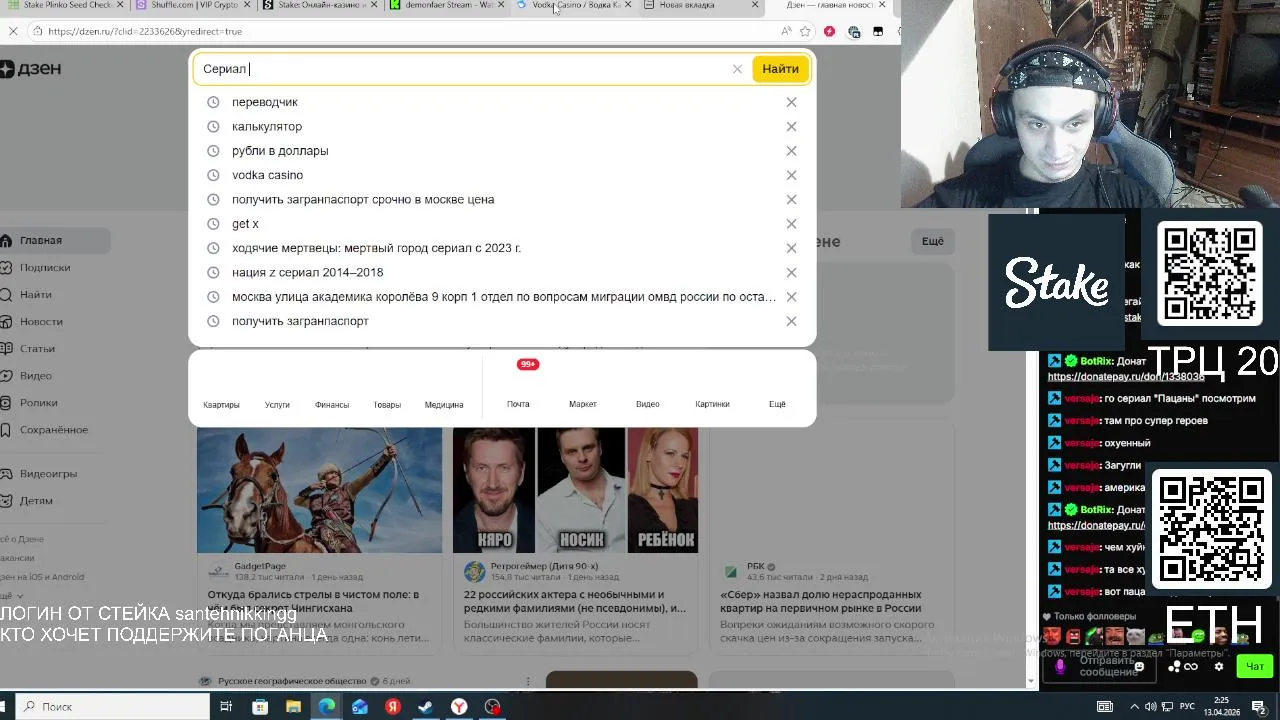Open Microsoft Edge from the taskbar

[x=327, y=707]
